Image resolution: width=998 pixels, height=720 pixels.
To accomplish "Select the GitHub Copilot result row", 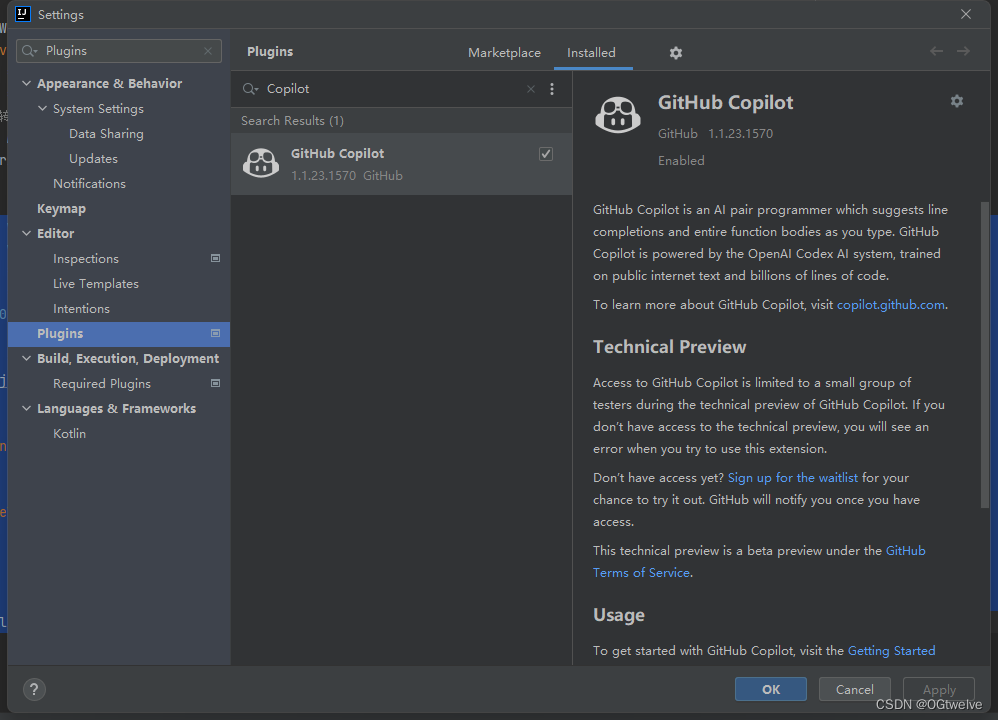I will (x=402, y=164).
